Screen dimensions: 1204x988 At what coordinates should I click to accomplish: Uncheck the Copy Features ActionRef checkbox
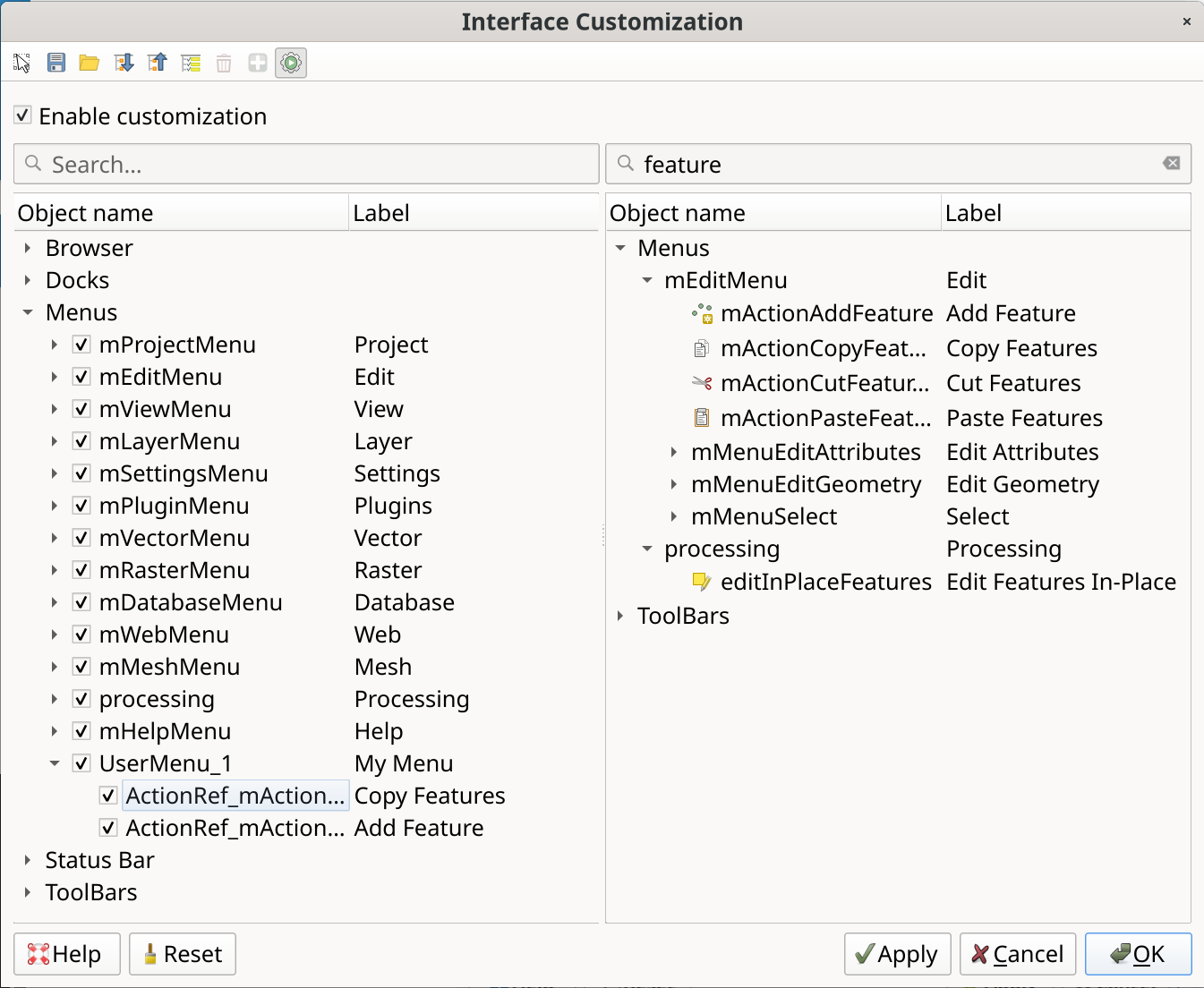(108, 796)
